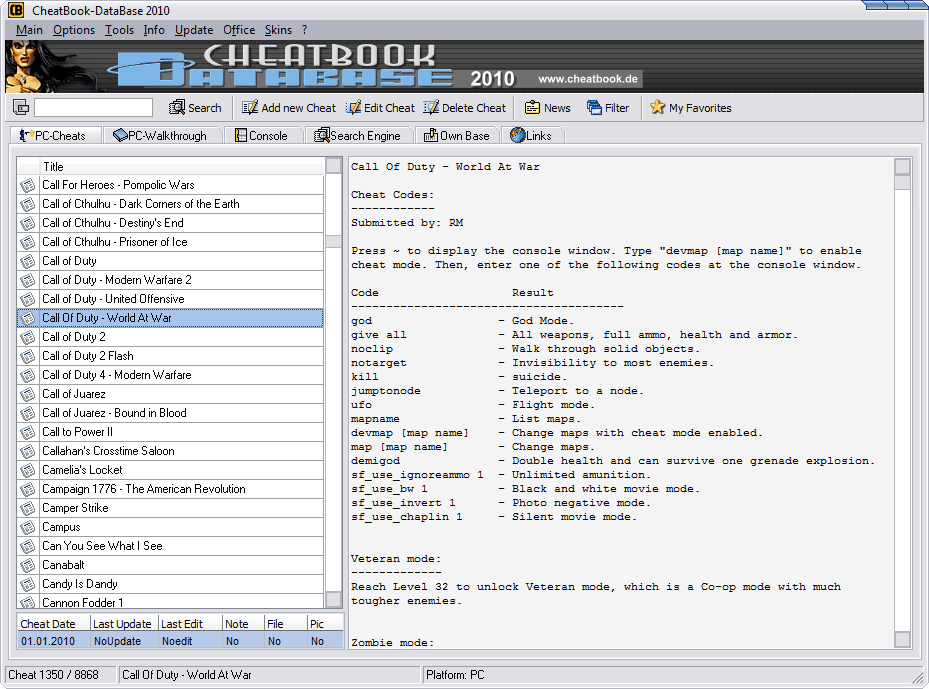
Task: Open the ? help menu
Action: point(305,30)
